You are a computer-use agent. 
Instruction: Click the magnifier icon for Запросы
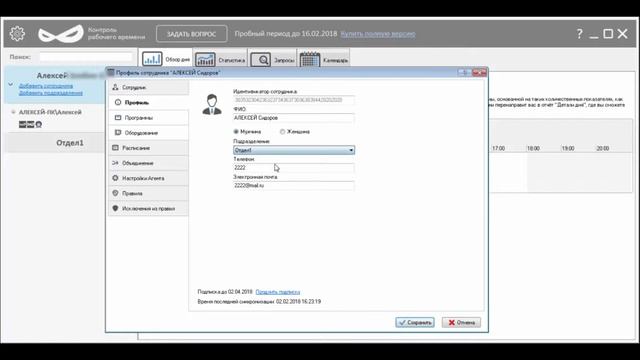tap(260, 60)
